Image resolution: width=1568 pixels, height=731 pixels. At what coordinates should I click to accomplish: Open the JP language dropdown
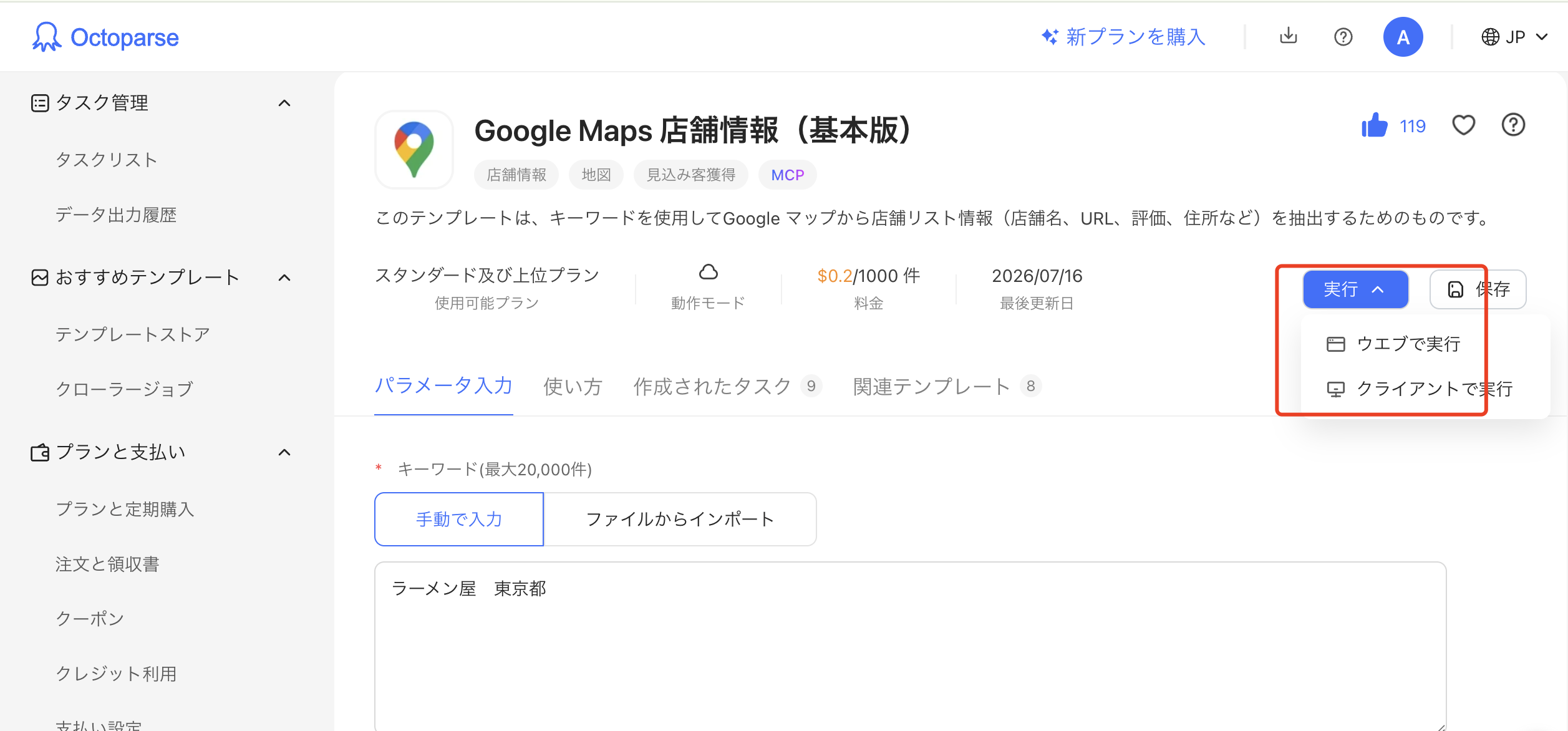tap(1514, 37)
